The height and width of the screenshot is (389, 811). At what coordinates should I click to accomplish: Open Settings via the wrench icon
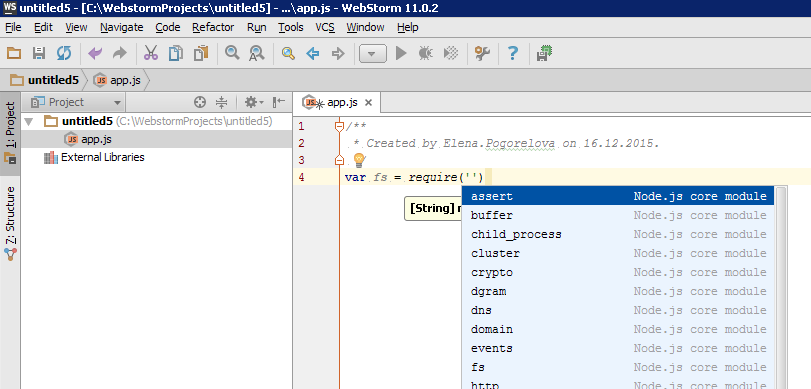(482, 53)
